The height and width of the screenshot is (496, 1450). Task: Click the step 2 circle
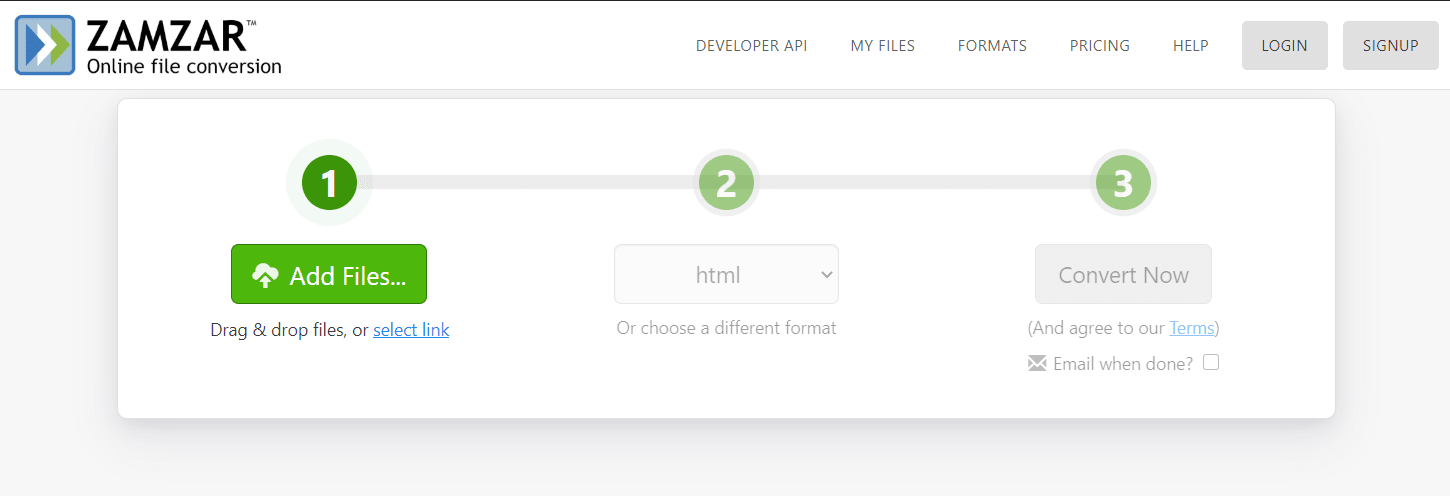[x=727, y=183]
